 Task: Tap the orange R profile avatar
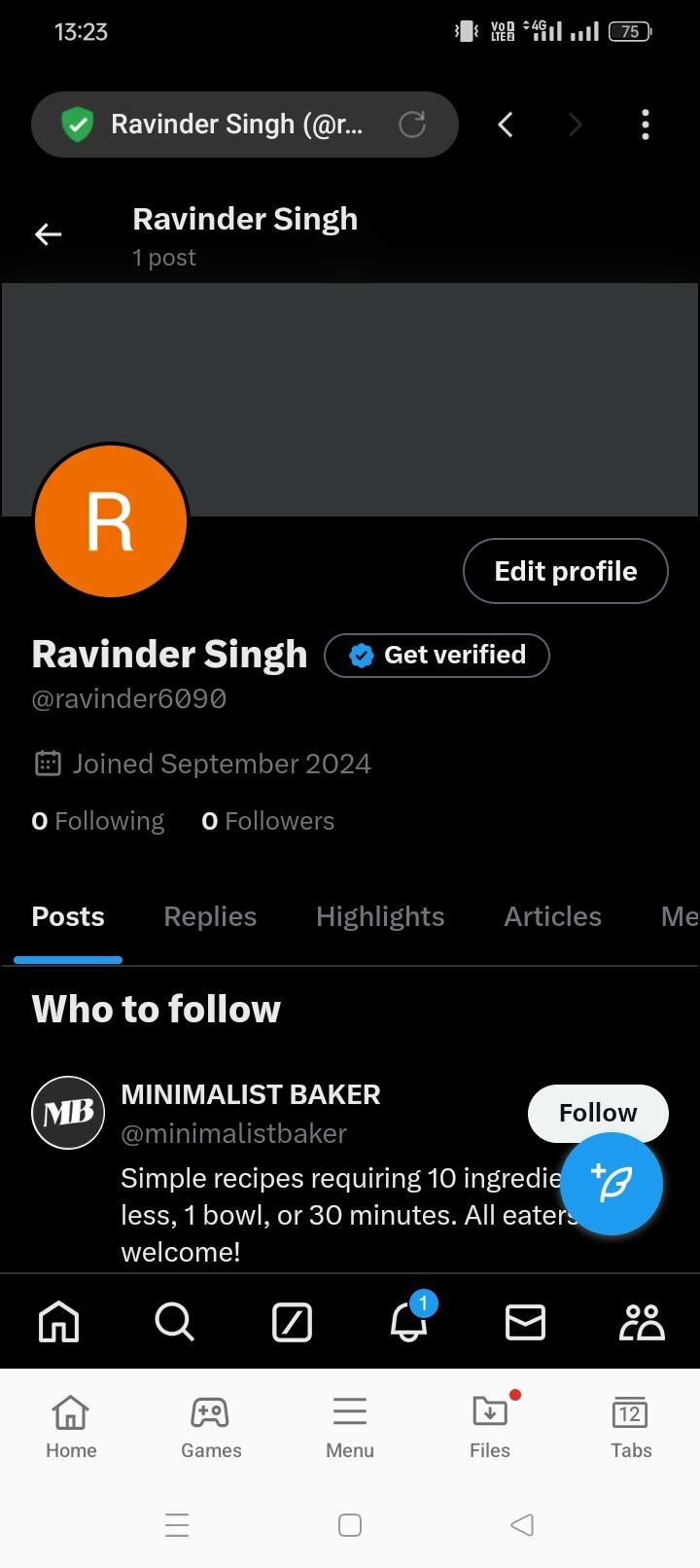(110, 521)
